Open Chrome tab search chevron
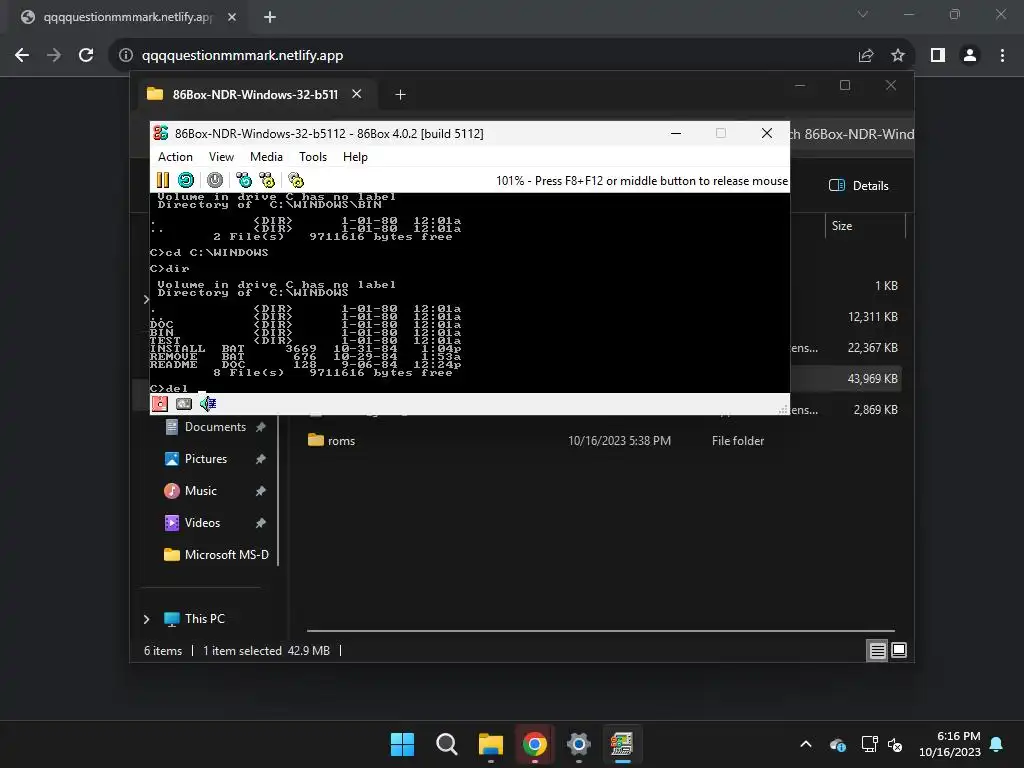This screenshot has width=1024, height=768. [863, 14]
